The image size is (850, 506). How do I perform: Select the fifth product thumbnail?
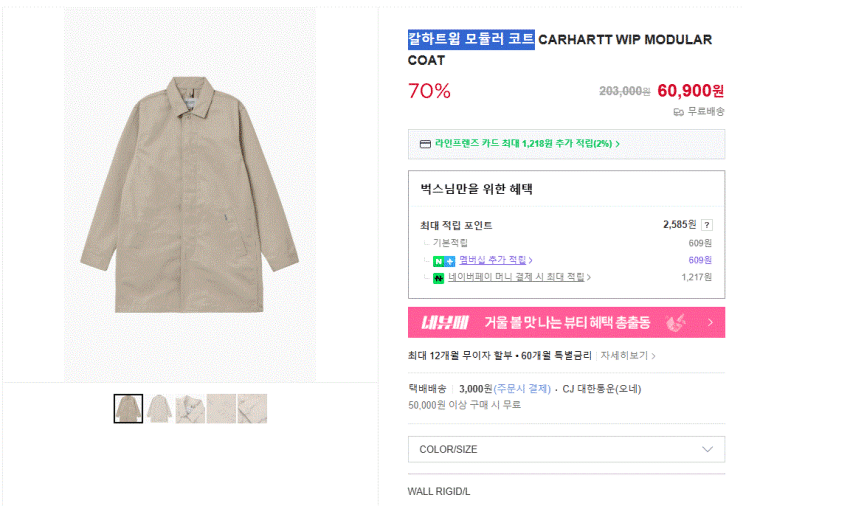coord(252,409)
